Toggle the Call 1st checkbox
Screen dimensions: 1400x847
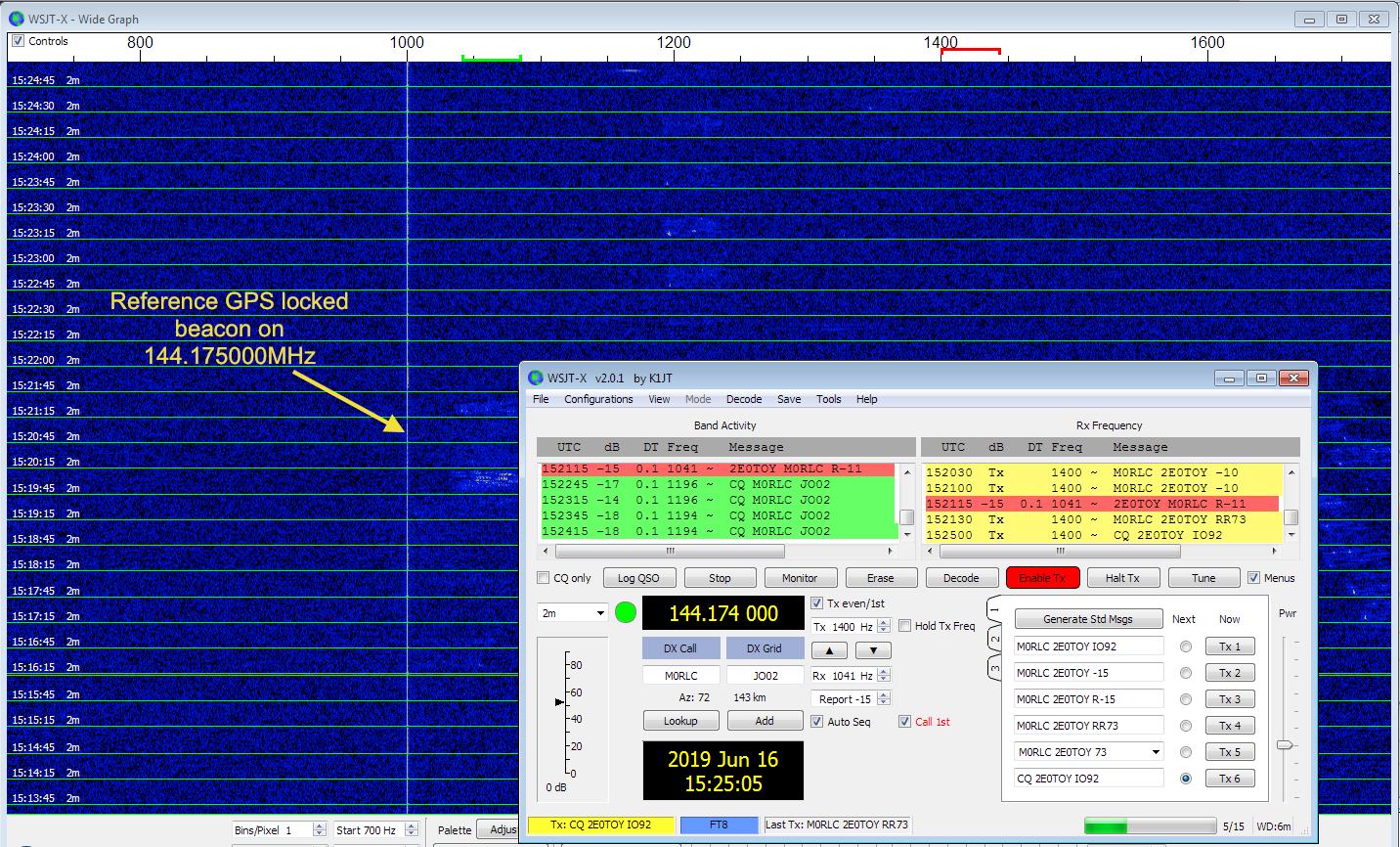pyautogui.click(x=905, y=722)
